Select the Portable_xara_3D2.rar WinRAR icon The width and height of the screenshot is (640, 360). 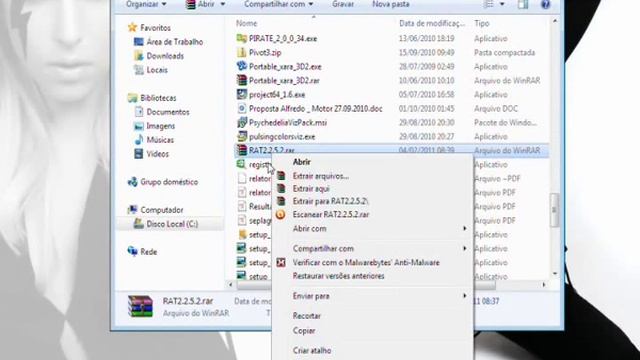pos(242,80)
